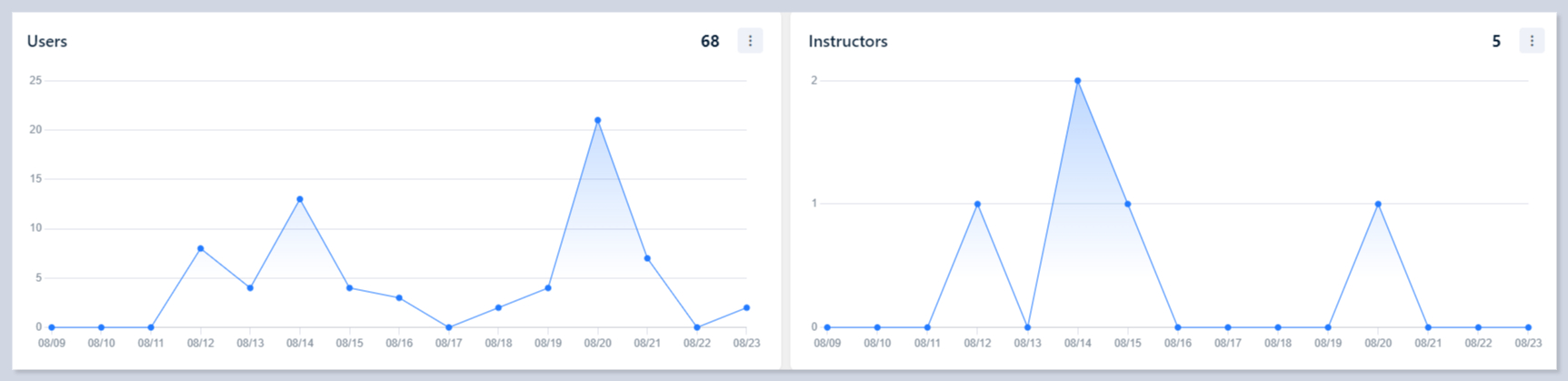
Task: Click the Instructors data point for 08/13
Action: (x=1027, y=327)
